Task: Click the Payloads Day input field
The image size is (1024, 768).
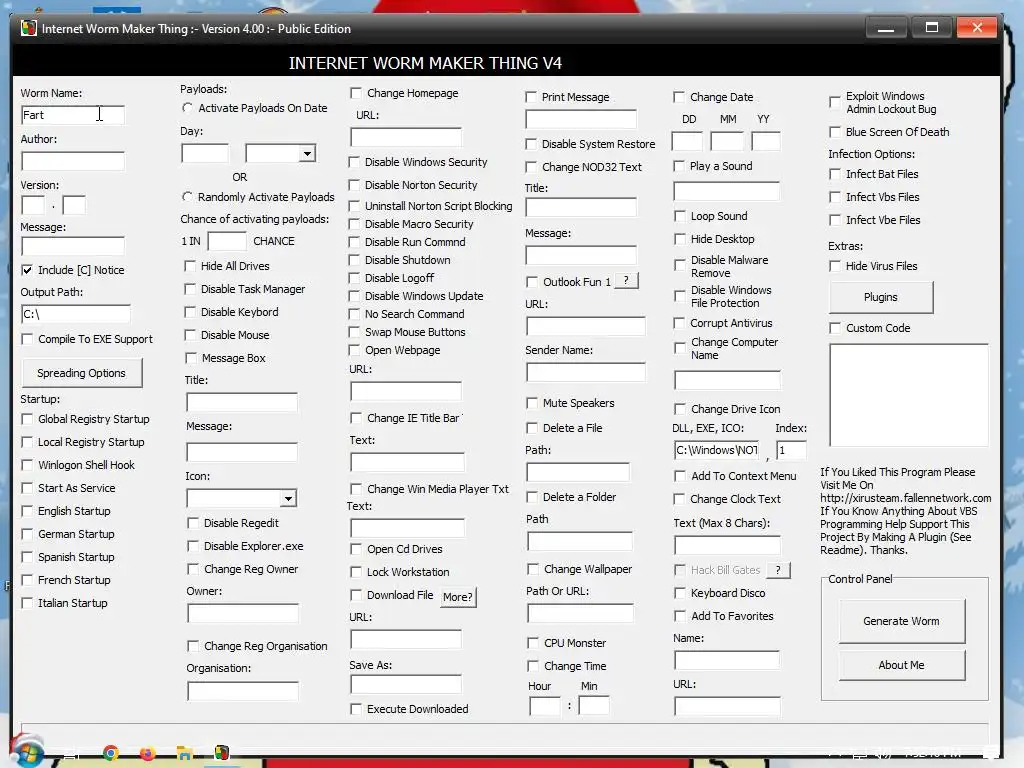Action: coord(205,153)
